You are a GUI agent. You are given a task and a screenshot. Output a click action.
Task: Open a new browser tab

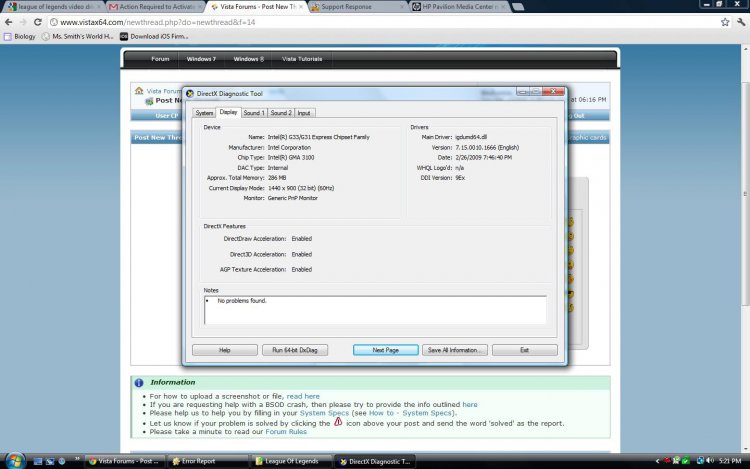point(518,7)
